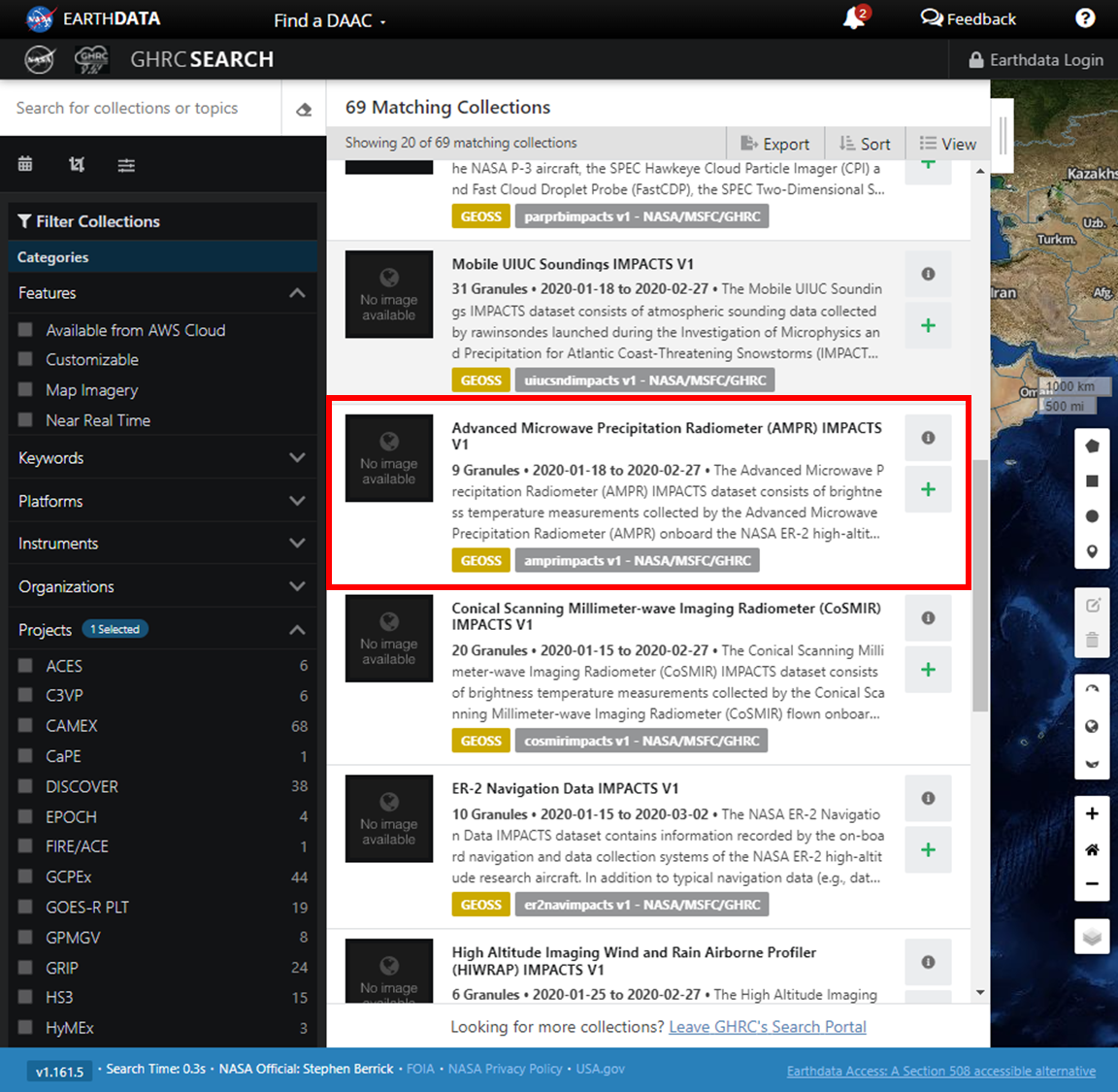Open the map layers switcher
Image resolution: width=1118 pixels, height=1092 pixels.
click(1092, 937)
